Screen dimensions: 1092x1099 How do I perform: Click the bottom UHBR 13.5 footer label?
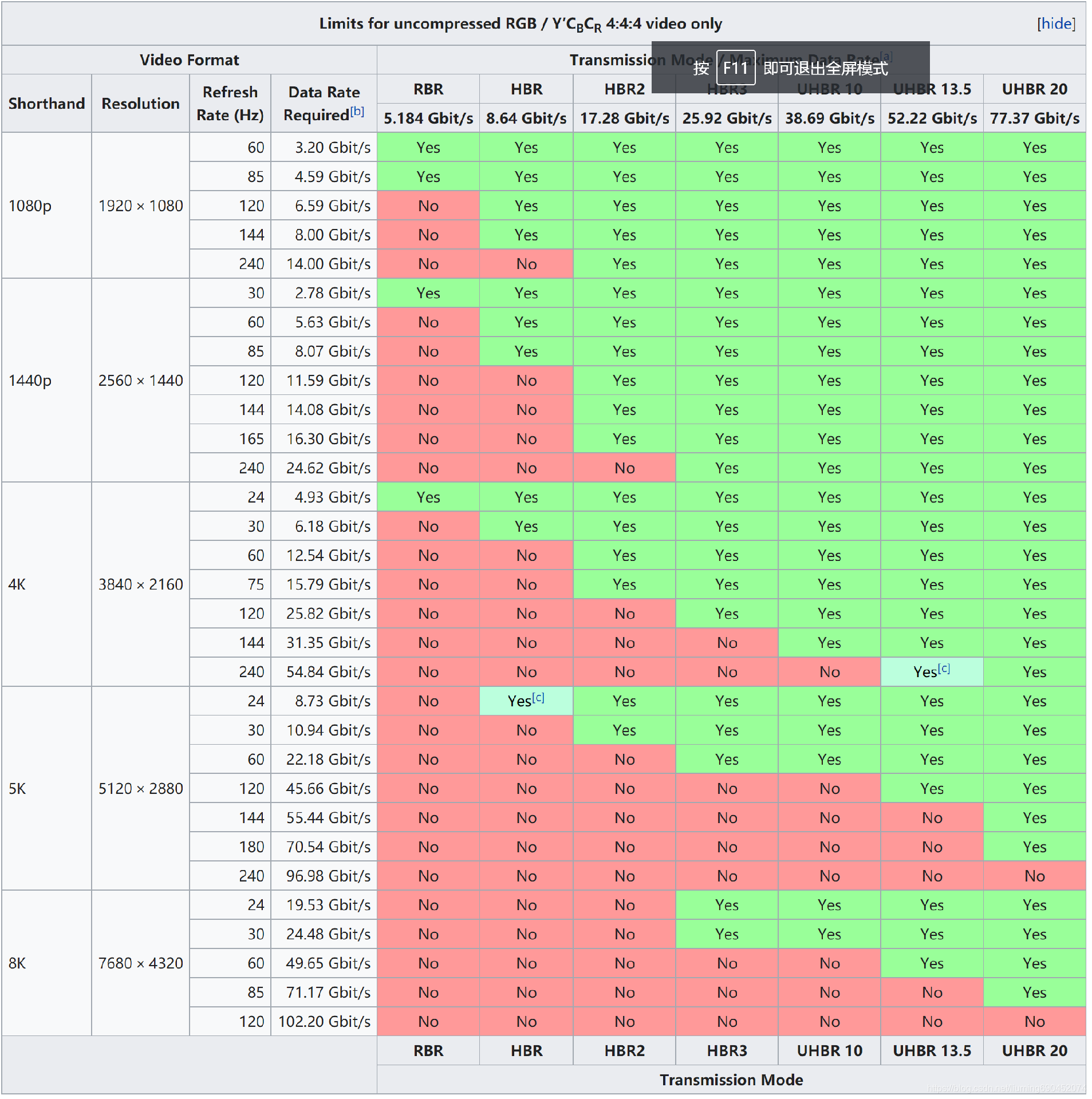pyautogui.click(x=932, y=1050)
